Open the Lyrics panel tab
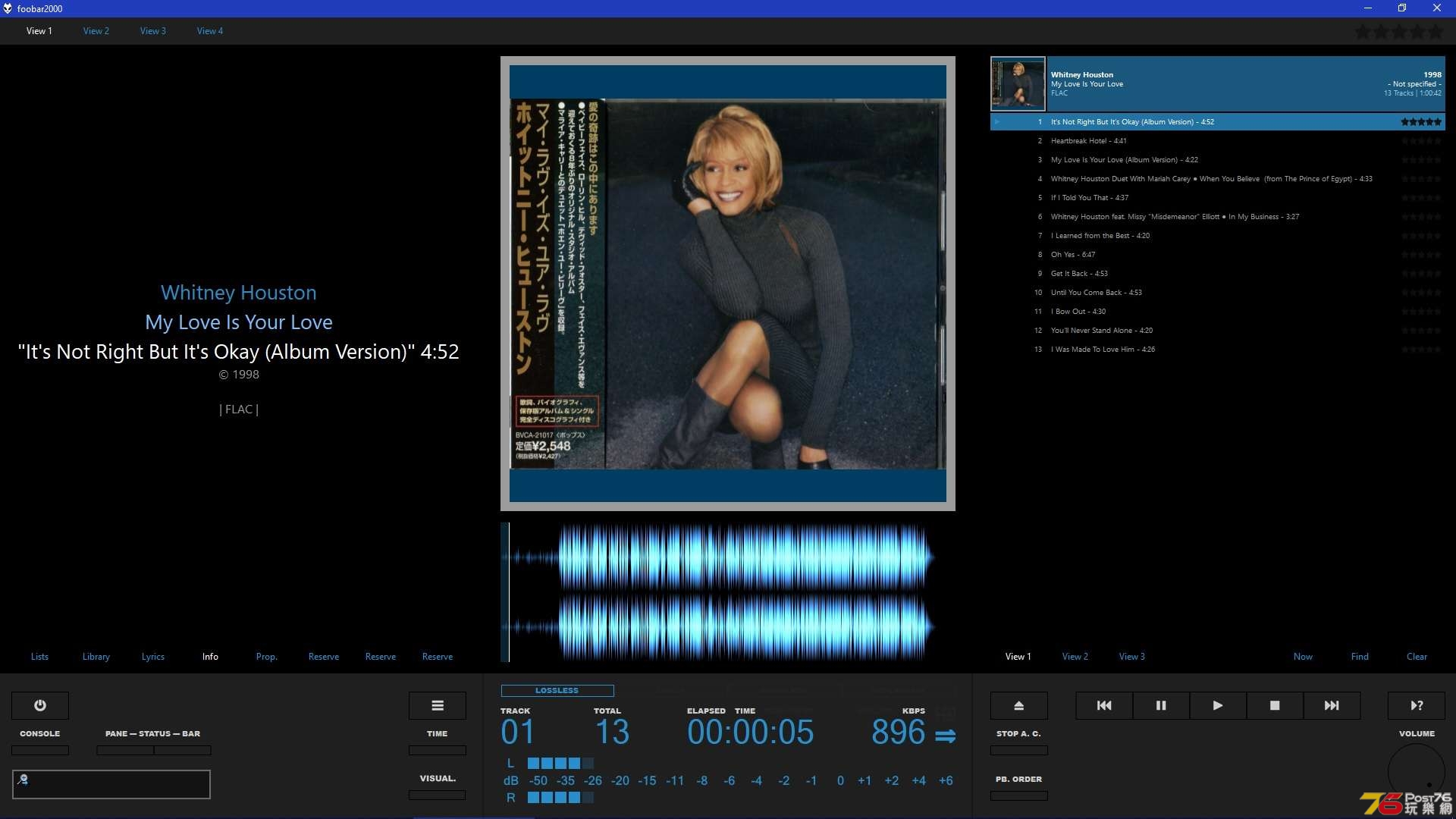 153,657
